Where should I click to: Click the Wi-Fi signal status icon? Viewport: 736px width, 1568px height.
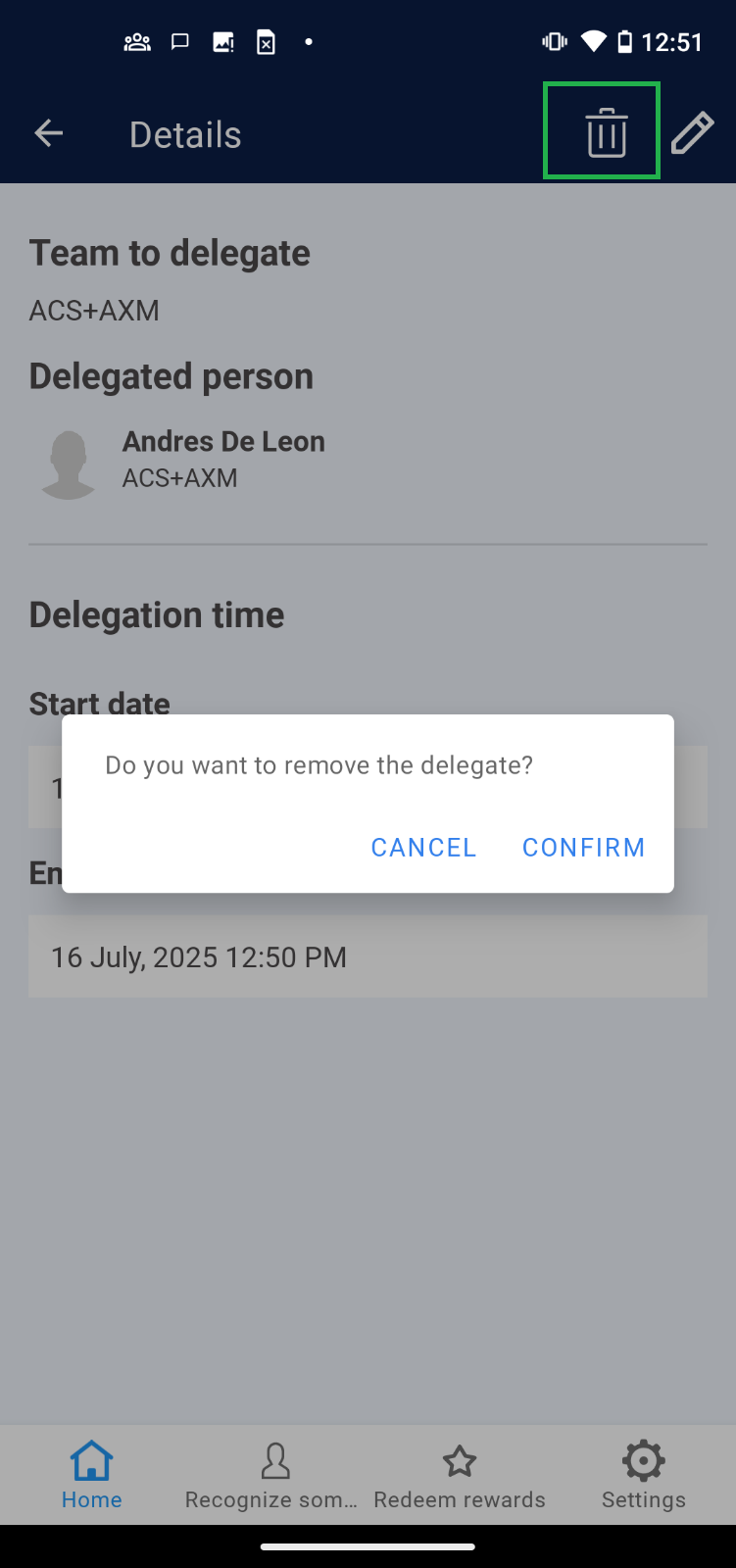pyautogui.click(x=593, y=41)
